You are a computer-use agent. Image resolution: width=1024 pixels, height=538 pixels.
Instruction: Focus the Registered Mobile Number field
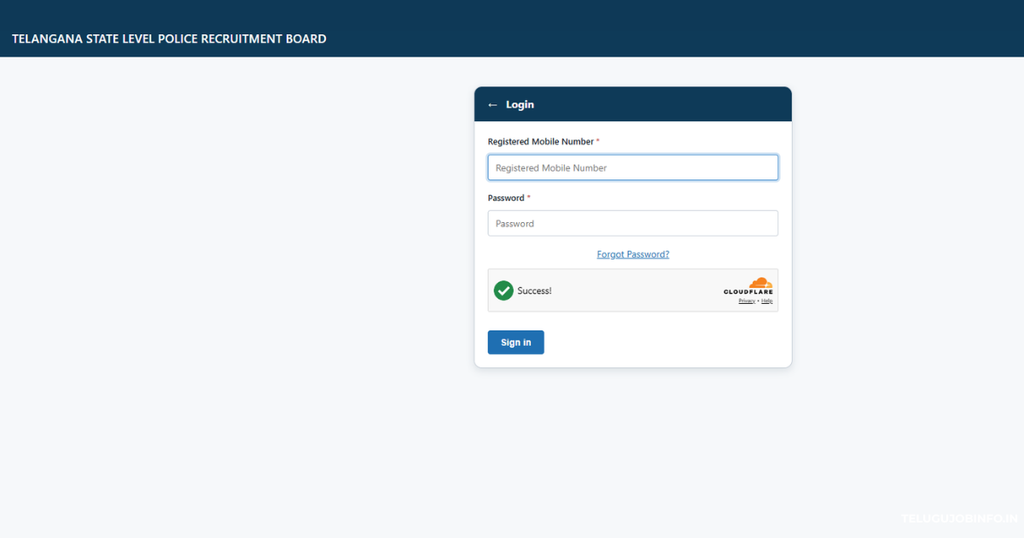633,168
